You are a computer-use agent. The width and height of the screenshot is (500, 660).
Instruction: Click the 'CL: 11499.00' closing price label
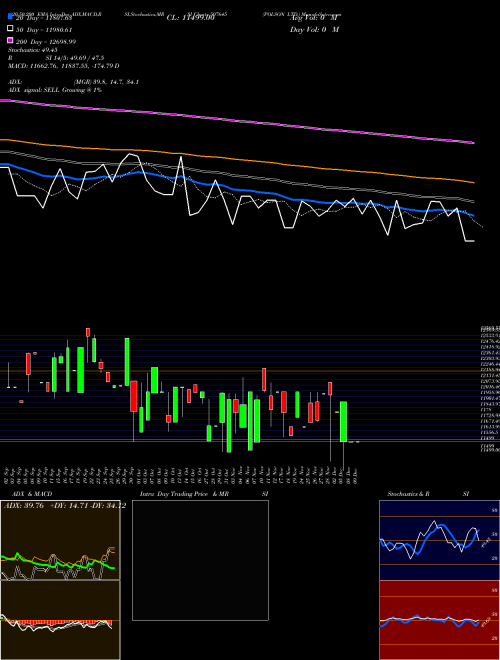click(x=191, y=18)
